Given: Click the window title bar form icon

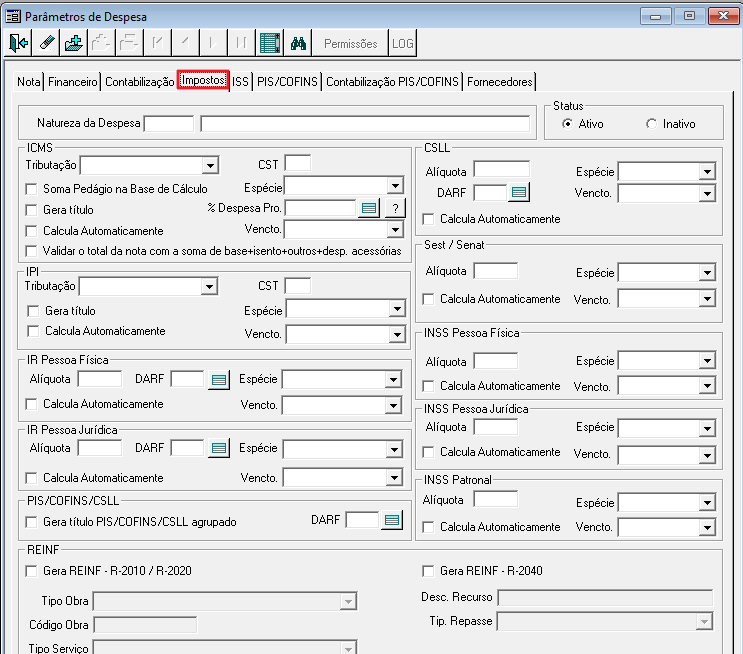Looking at the screenshot, I should (13, 17).
